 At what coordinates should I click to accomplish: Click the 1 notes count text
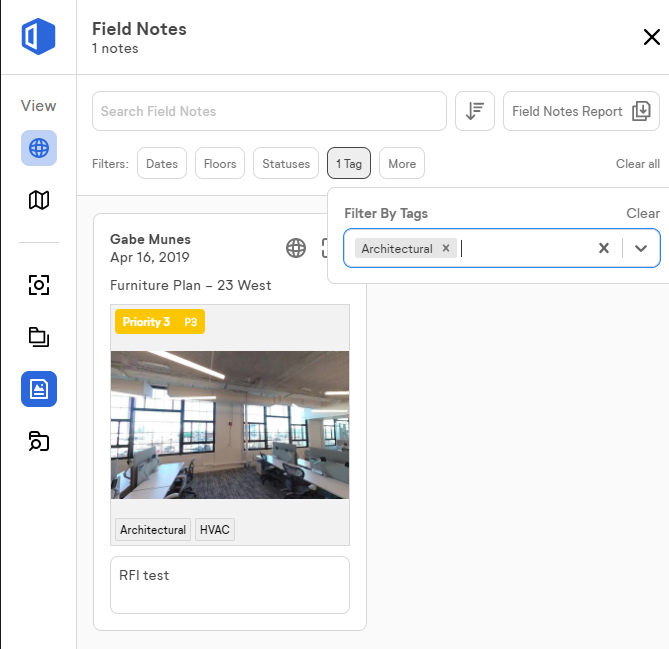[115, 48]
